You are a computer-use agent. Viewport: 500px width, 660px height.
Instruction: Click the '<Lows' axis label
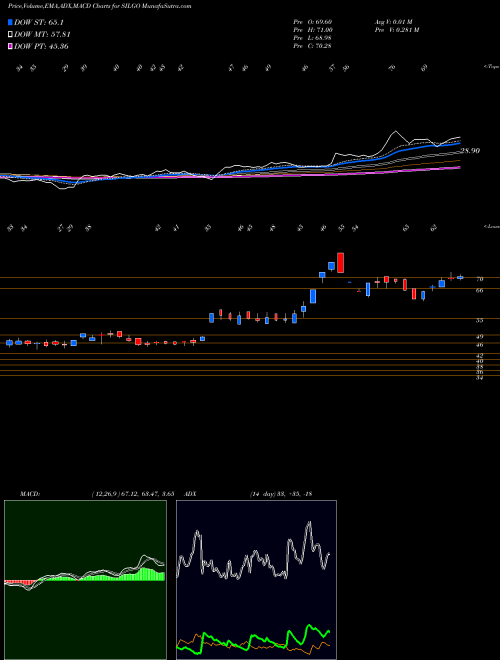point(491,226)
